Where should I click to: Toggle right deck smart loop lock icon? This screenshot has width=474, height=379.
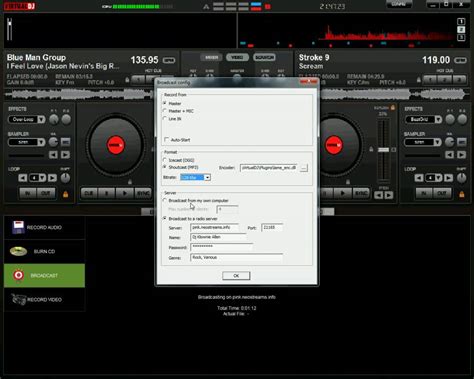[462, 194]
